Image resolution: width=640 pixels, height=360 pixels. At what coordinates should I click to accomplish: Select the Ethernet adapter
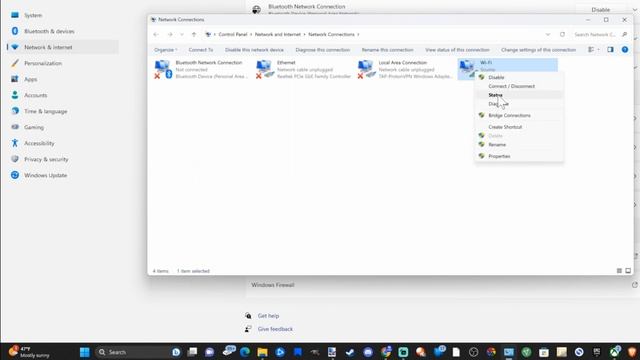[x=303, y=69]
